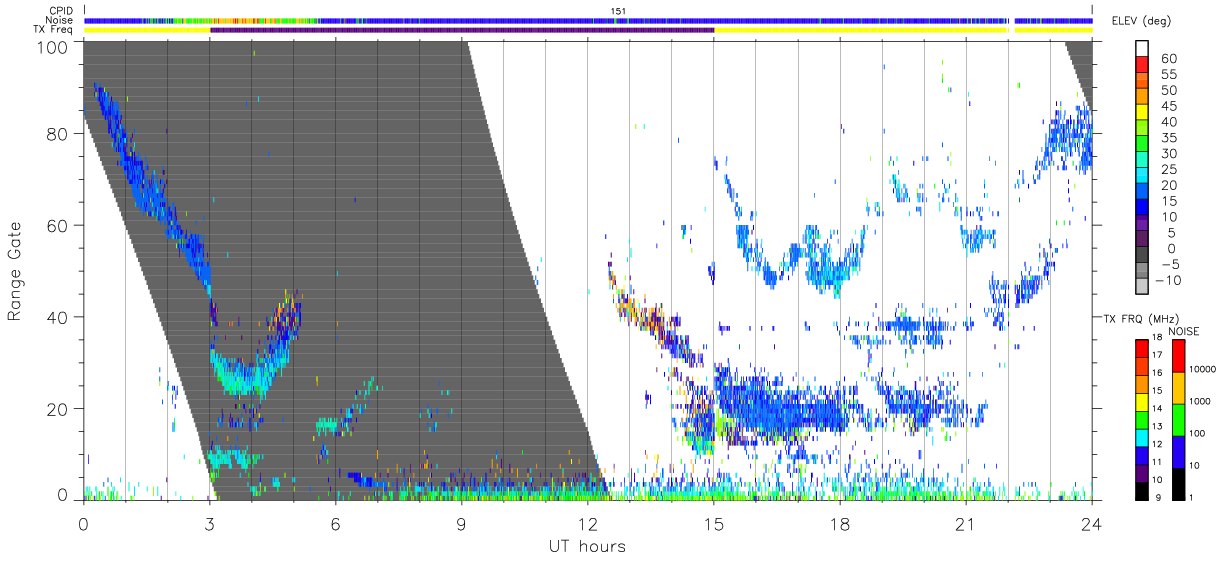The height and width of the screenshot is (567, 1228).
Task: Click the 'ELEV (deg)' legend title
Action: (1141, 20)
